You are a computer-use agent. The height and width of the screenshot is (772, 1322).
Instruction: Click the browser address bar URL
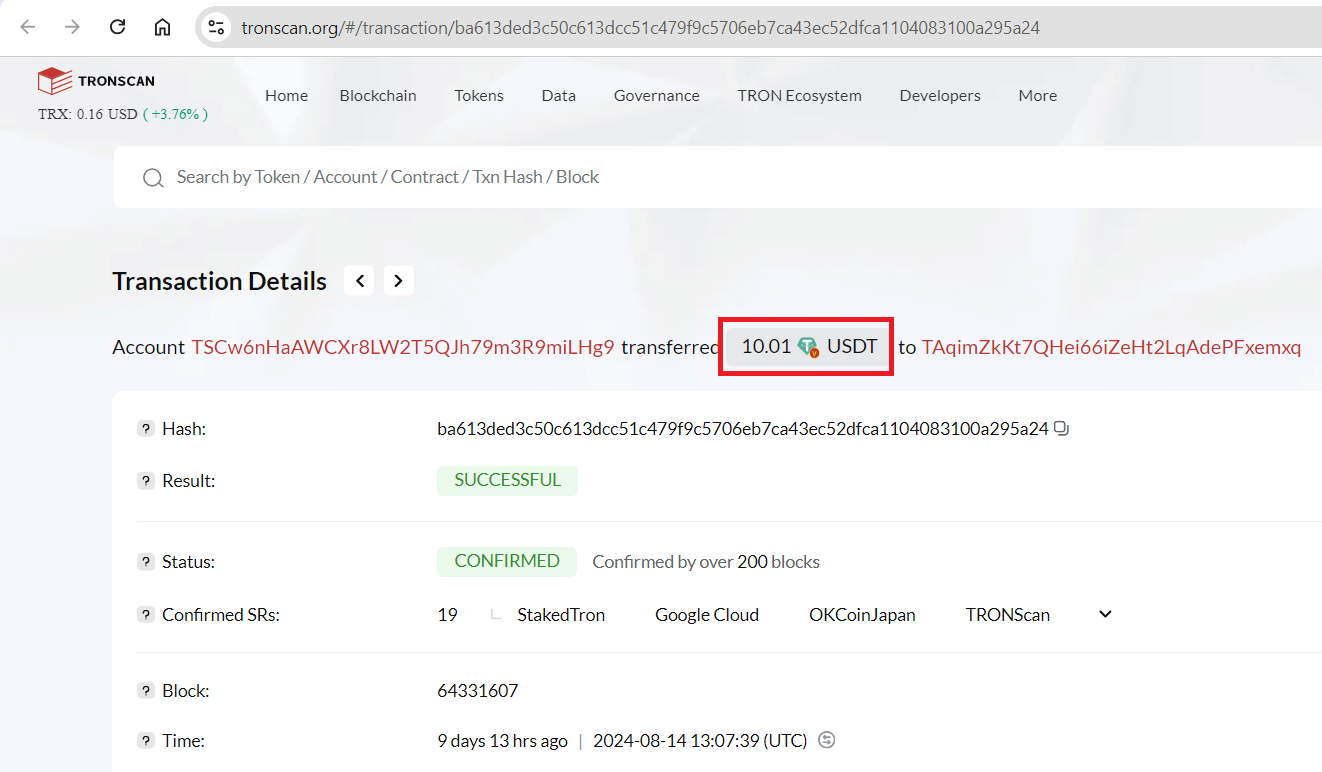tap(640, 28)
